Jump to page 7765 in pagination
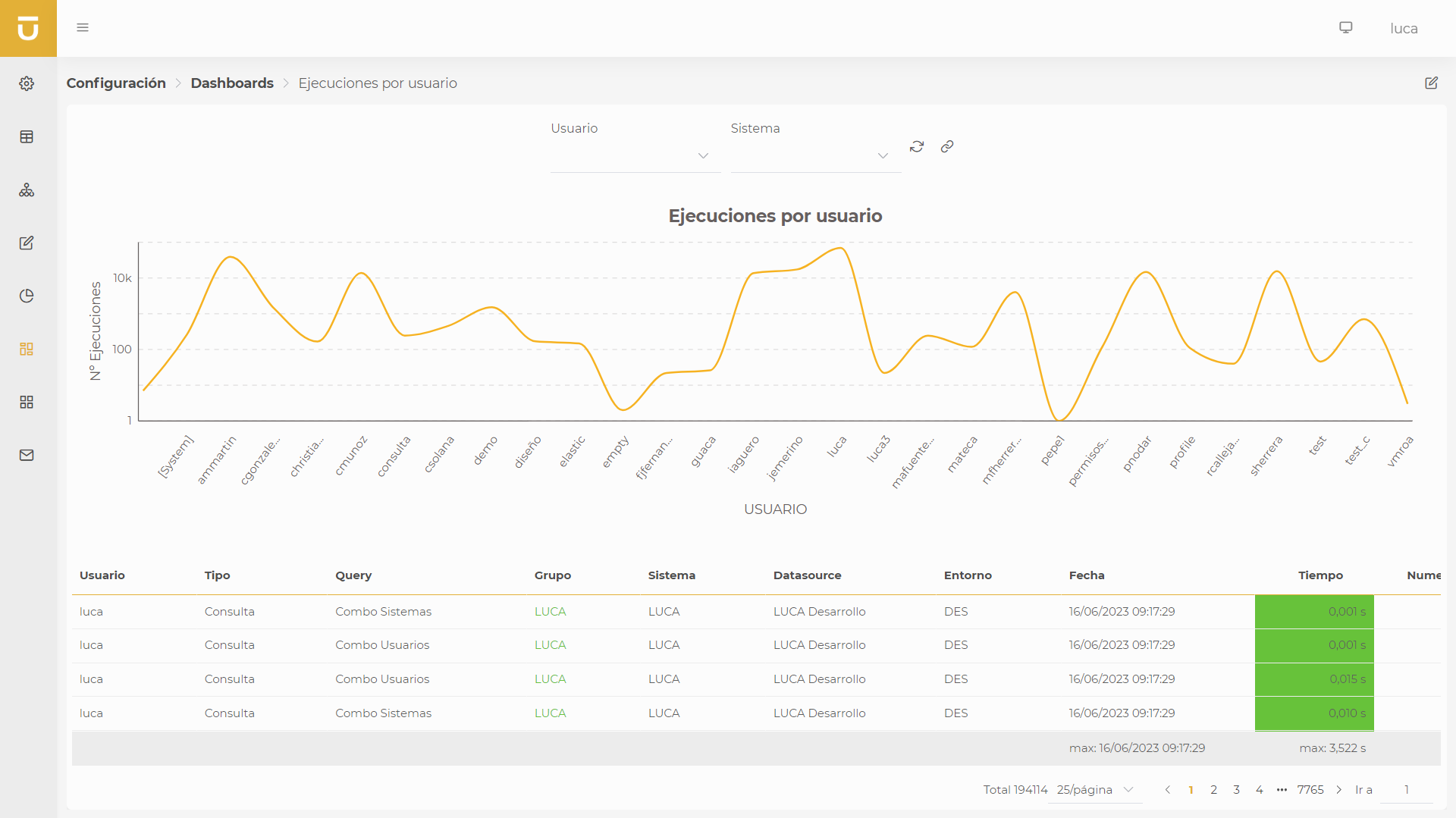Image resolution: width=1456 pixels, height=818 pixels. pyautogui.click(x=1310, y=789)
